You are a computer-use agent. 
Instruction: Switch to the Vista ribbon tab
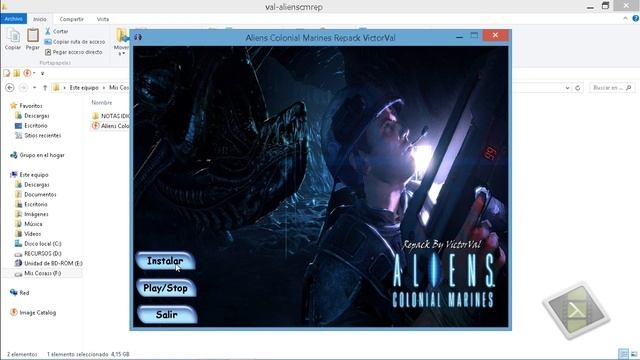pyautogui.click(x=103, y=19)
